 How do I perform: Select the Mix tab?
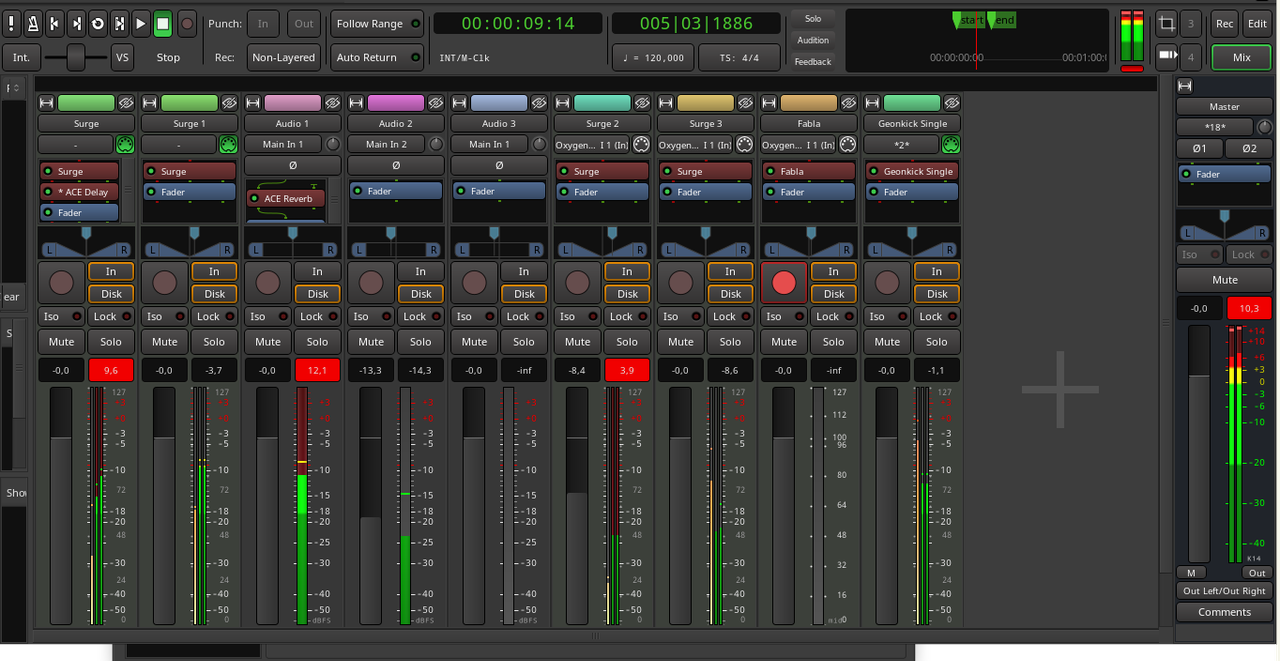pyautogui.click(x=1241, y=57)
